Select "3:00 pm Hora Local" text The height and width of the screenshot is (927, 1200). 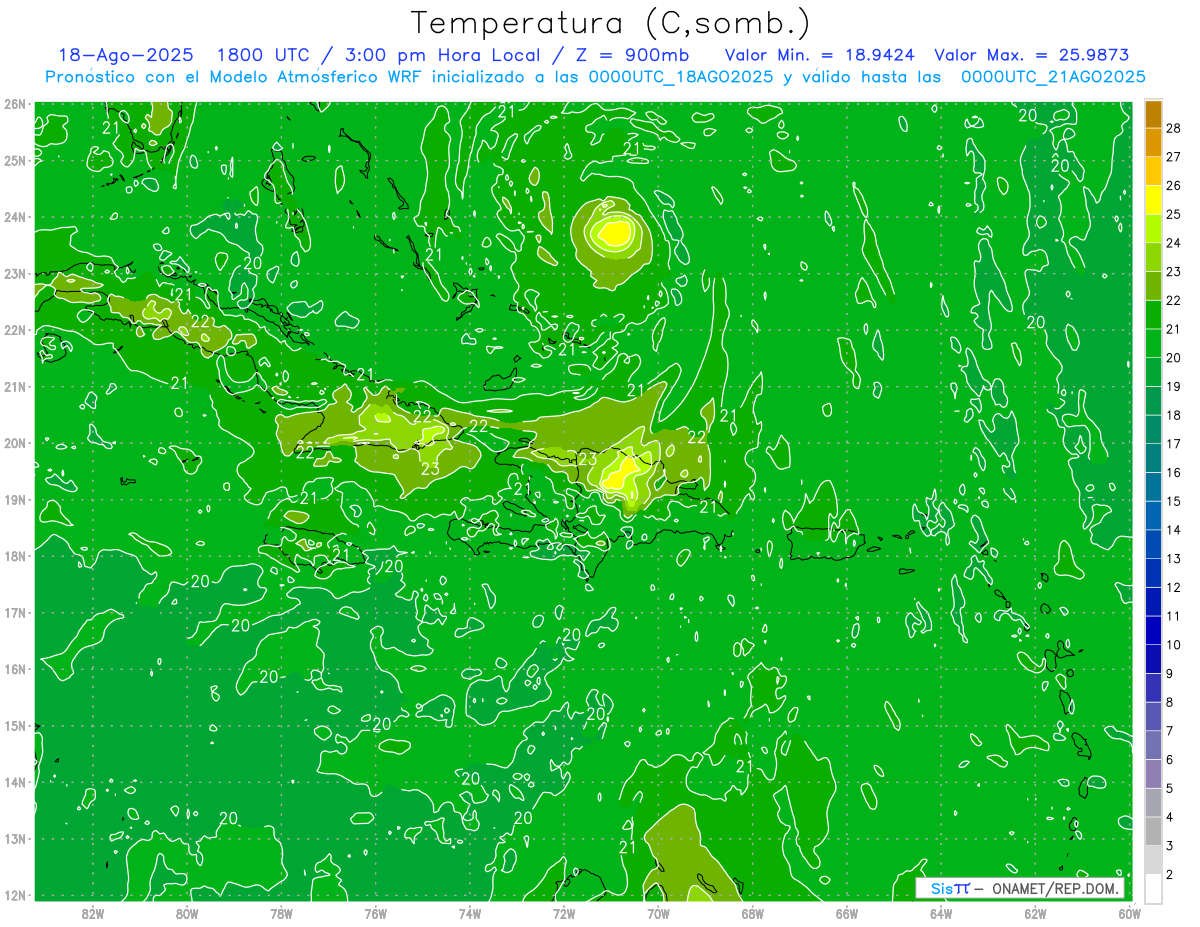pyautogui.click(x=441, y=55)
